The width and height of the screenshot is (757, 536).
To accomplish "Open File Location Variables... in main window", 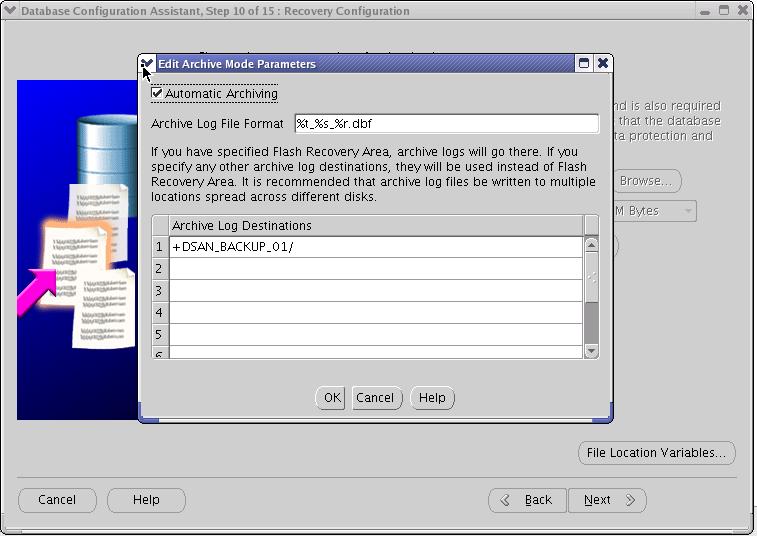I will tap(657, 453).
